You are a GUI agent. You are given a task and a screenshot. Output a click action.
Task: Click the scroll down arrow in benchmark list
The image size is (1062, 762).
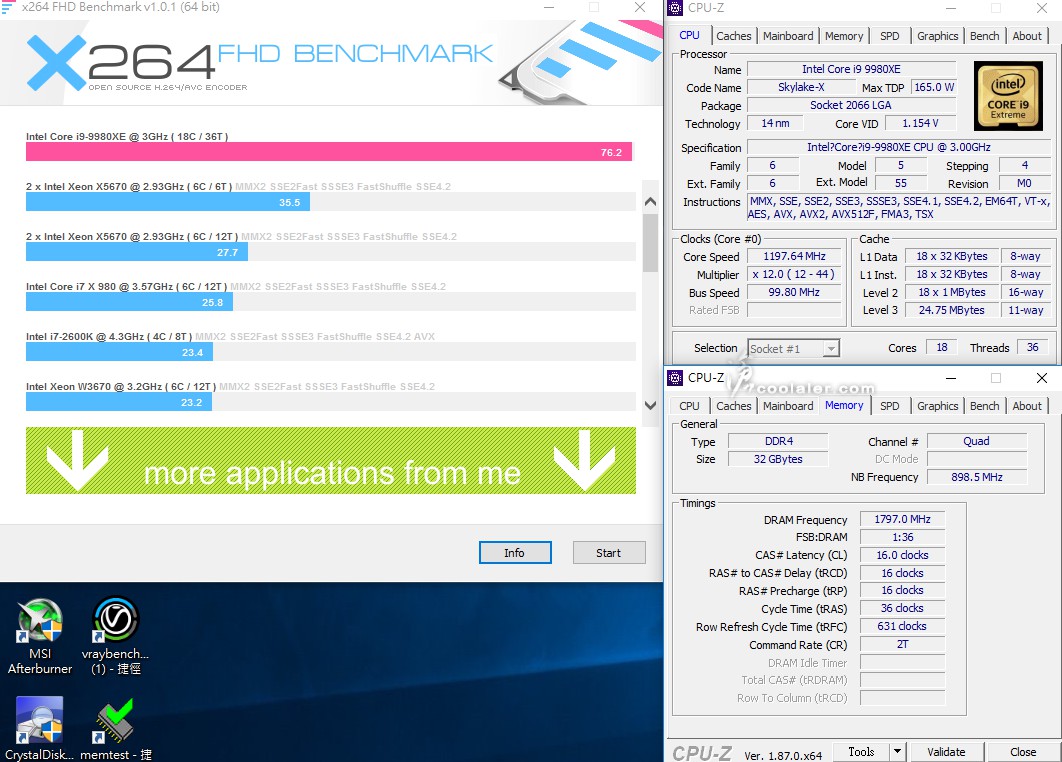(x=650, y=405)
